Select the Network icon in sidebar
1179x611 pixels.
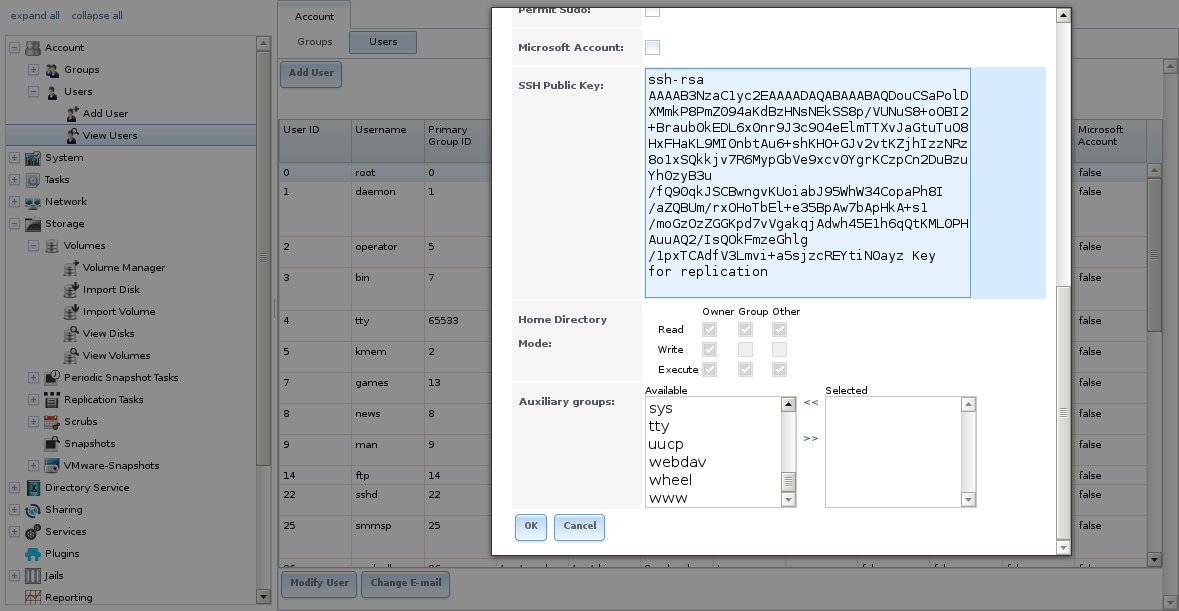(x=33, y=202)
